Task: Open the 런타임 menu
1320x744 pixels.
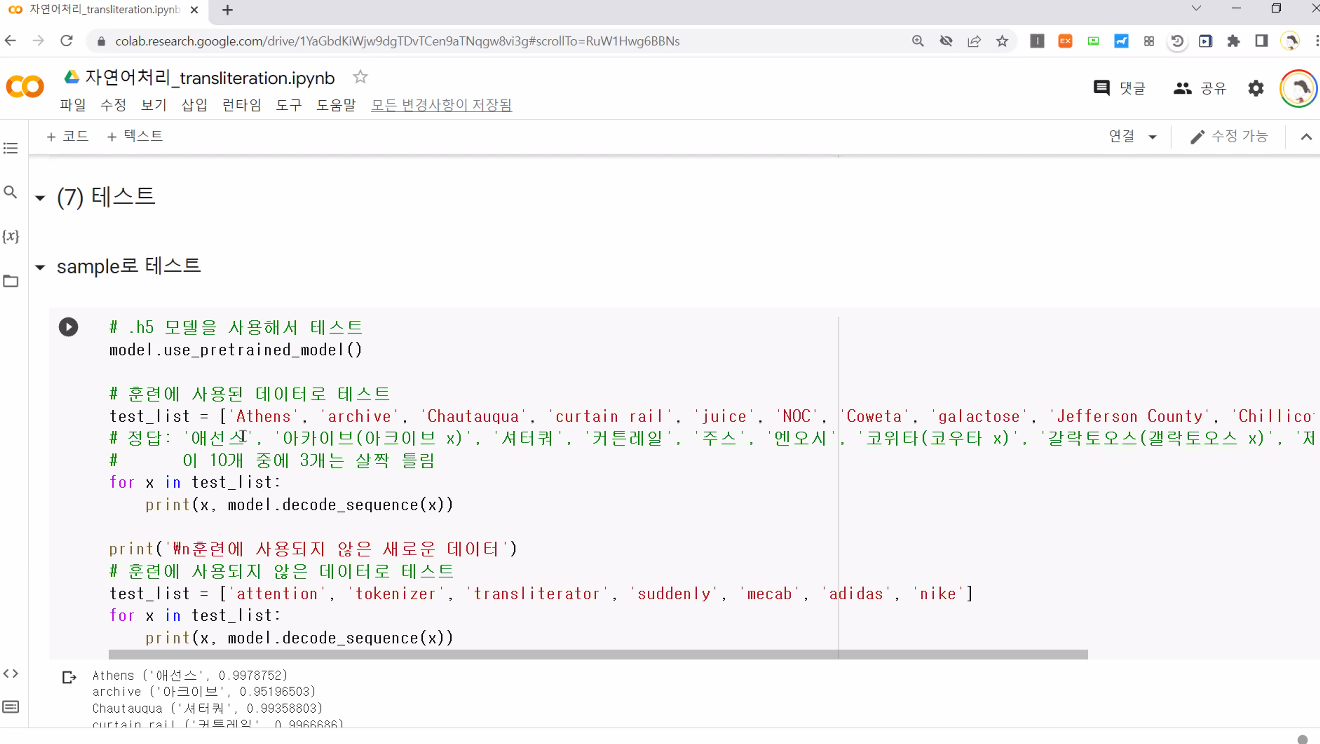Action: [x=241, y=104]
